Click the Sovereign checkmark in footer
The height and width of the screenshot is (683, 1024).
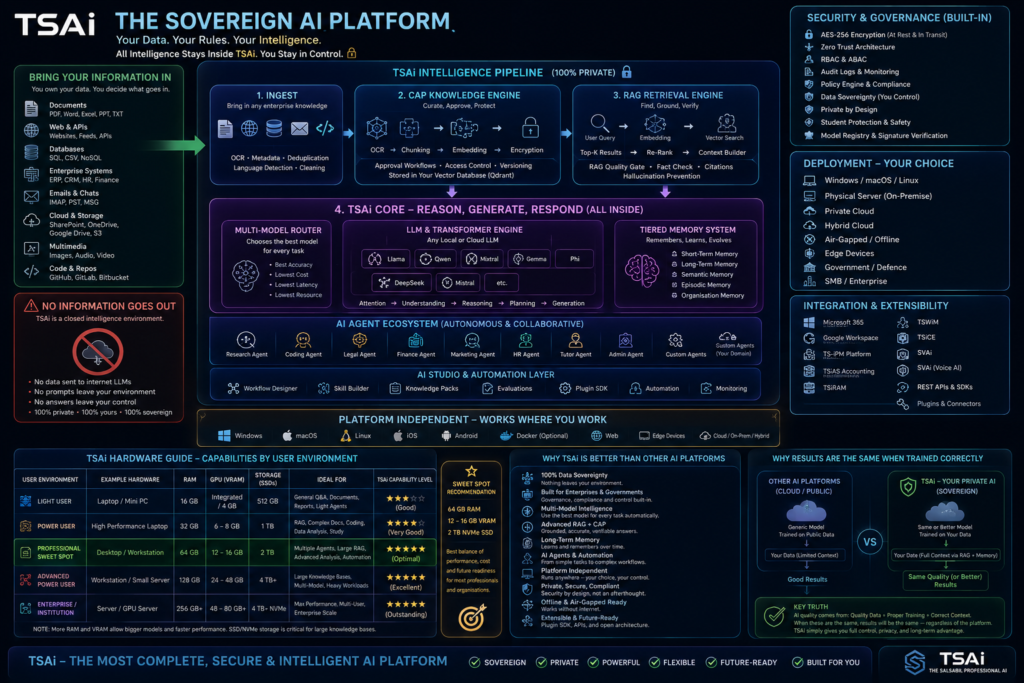pos(475,662)
